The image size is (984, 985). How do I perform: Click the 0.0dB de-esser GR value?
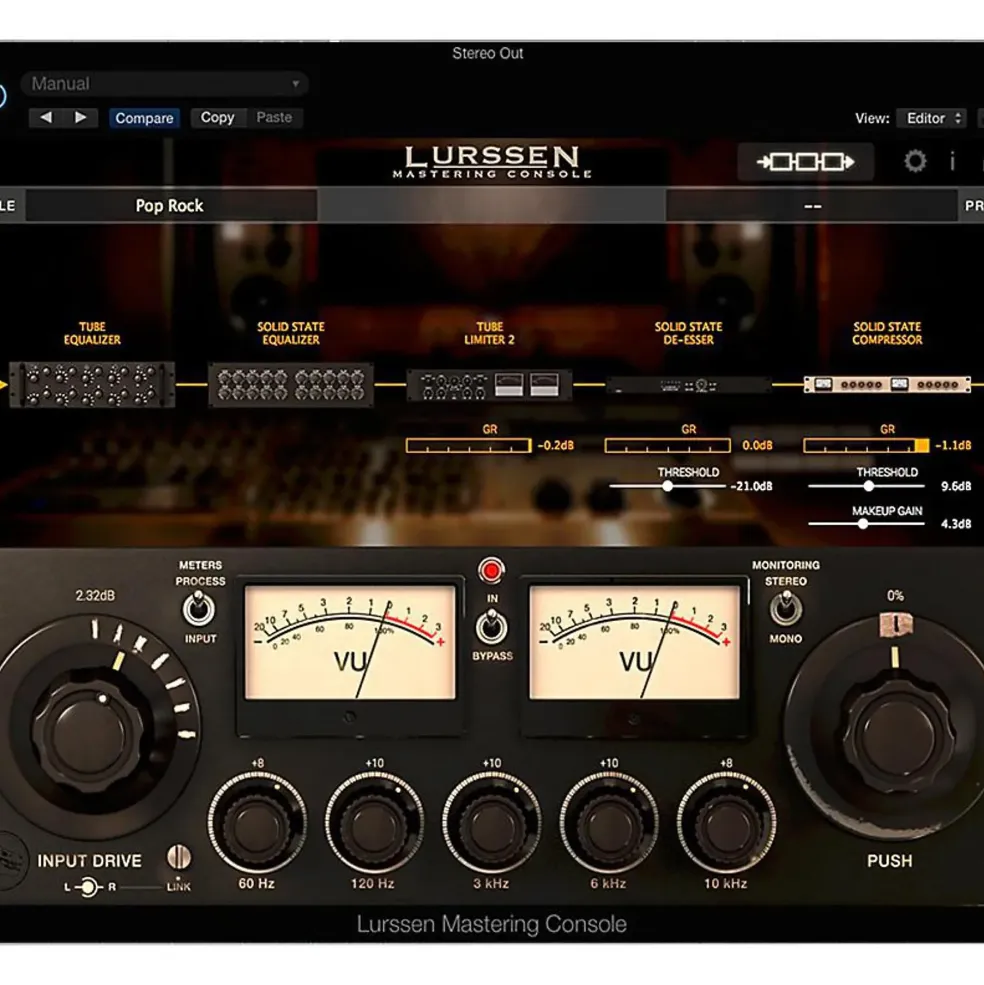[757, 445]
